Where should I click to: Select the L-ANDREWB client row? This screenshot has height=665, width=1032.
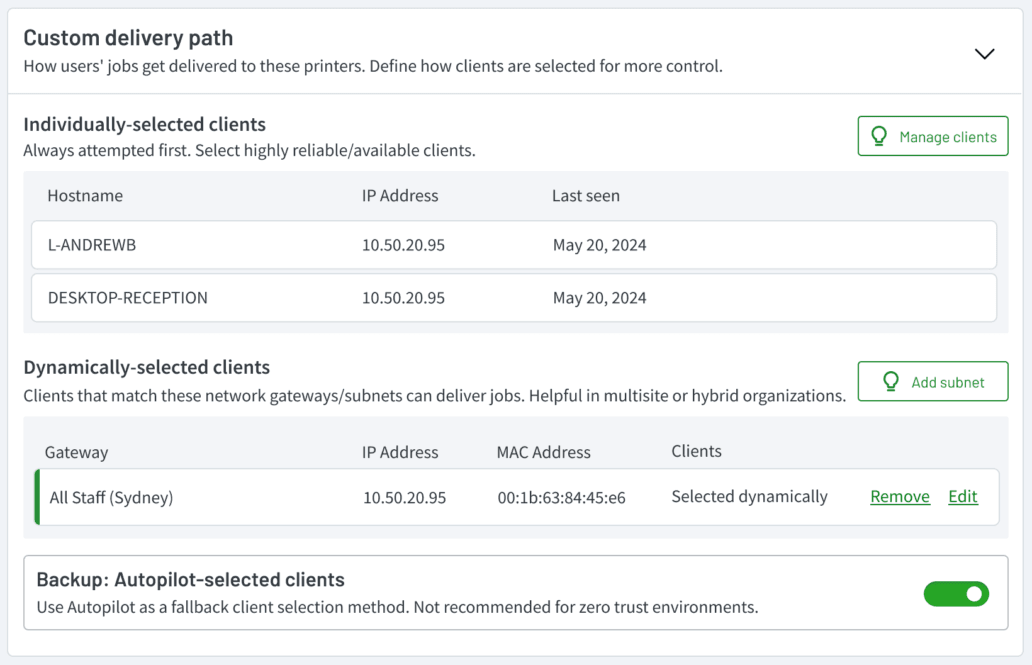click(x=513, y=245)
